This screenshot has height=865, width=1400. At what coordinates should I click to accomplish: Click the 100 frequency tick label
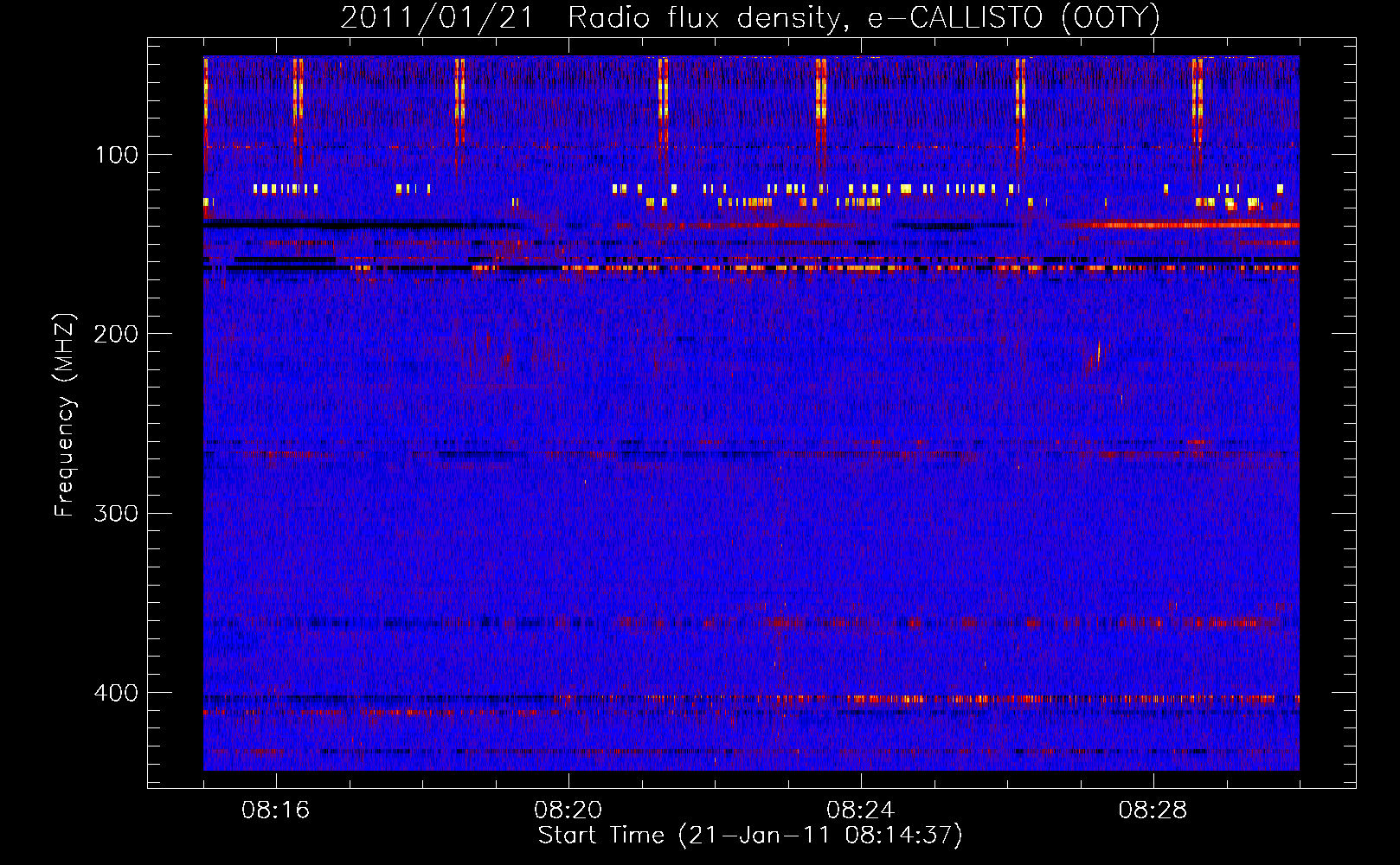click(117, 155)
